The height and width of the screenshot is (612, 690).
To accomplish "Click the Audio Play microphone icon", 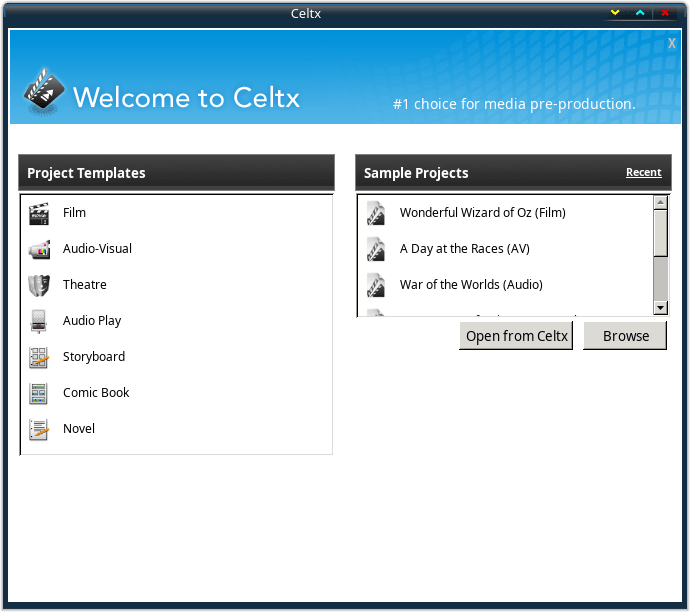I will point(39,321).
